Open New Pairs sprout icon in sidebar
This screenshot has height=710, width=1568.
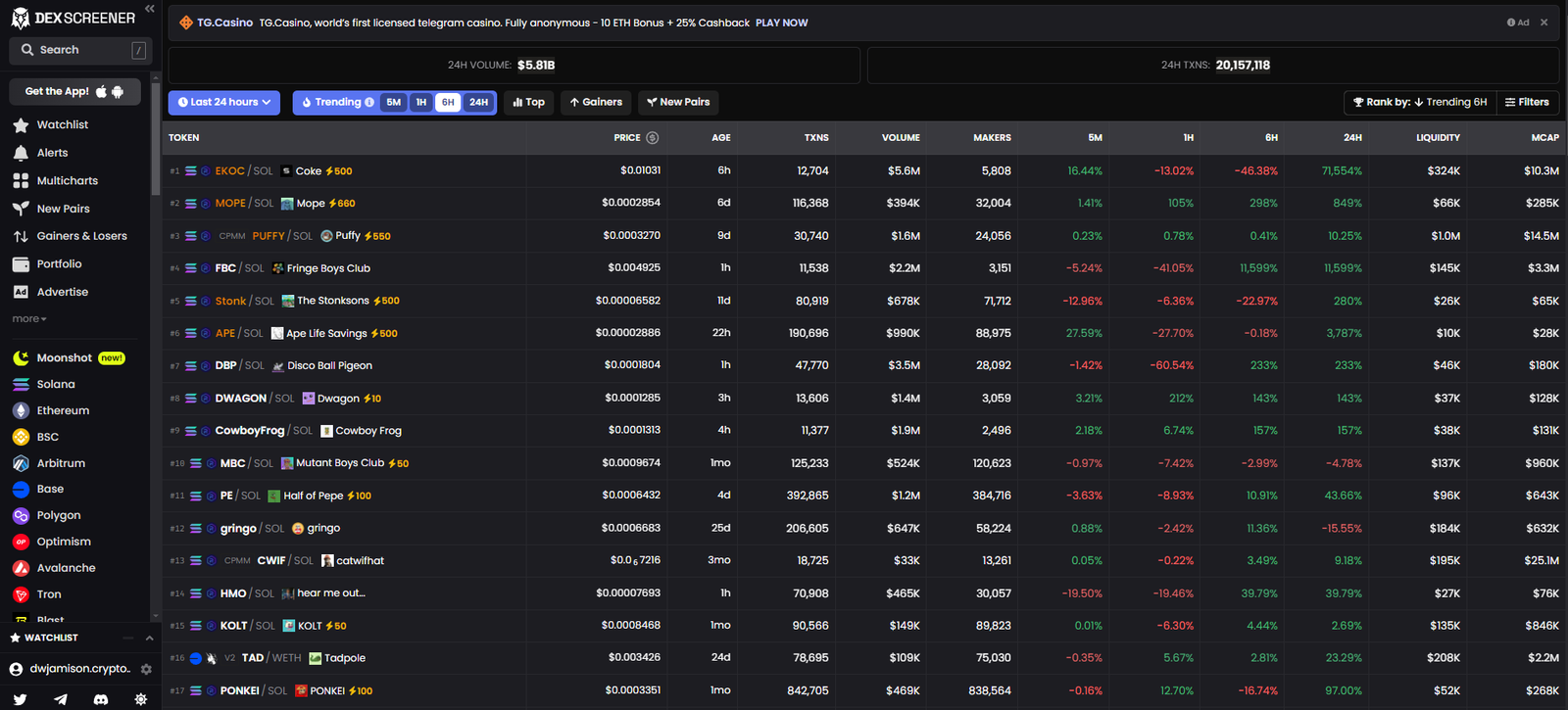click(x=21, y=209)
